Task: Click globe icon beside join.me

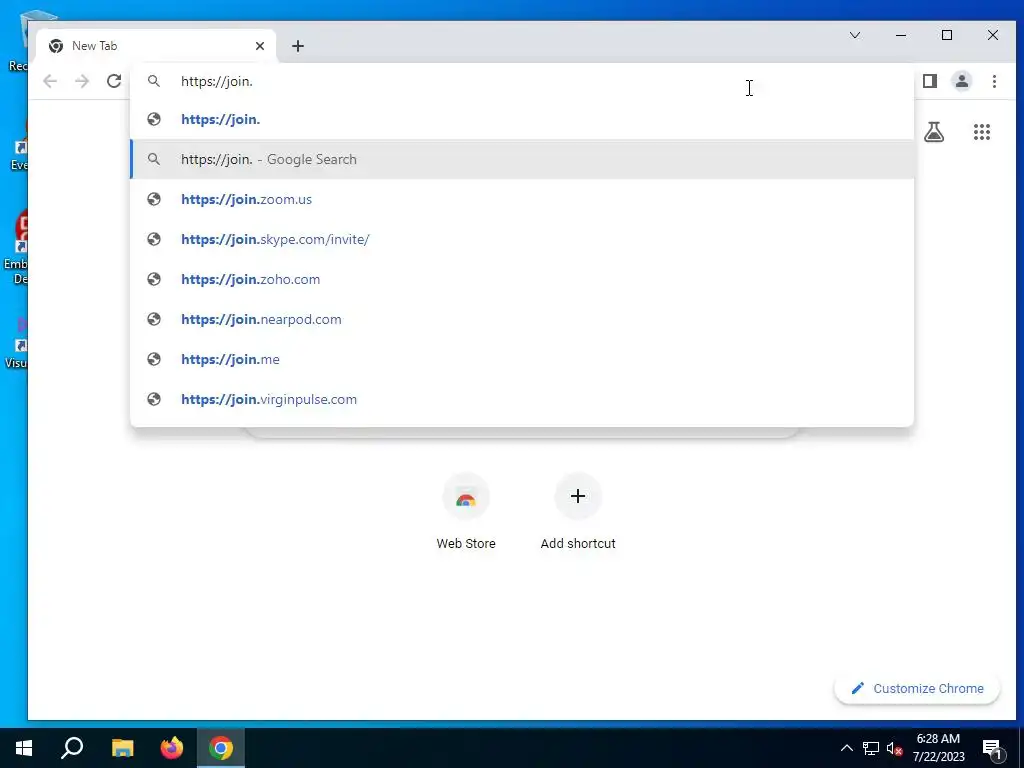Action: click(x=154, y=359)
